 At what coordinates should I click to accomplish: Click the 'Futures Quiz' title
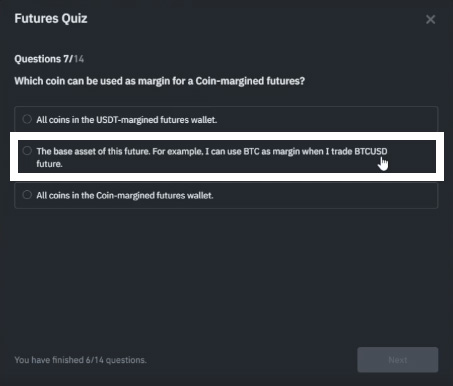[x=51, y=19]
